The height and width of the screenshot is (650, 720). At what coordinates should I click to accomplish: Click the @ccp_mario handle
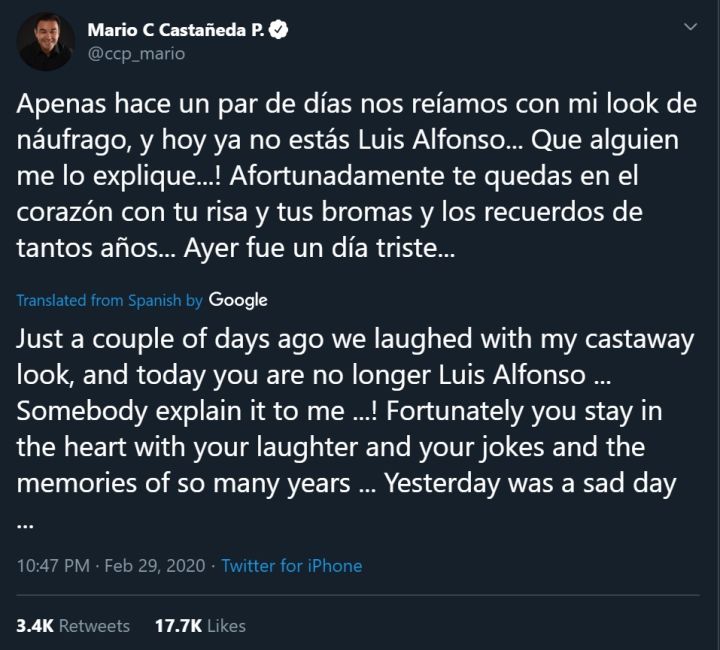[x=136, y=54]
